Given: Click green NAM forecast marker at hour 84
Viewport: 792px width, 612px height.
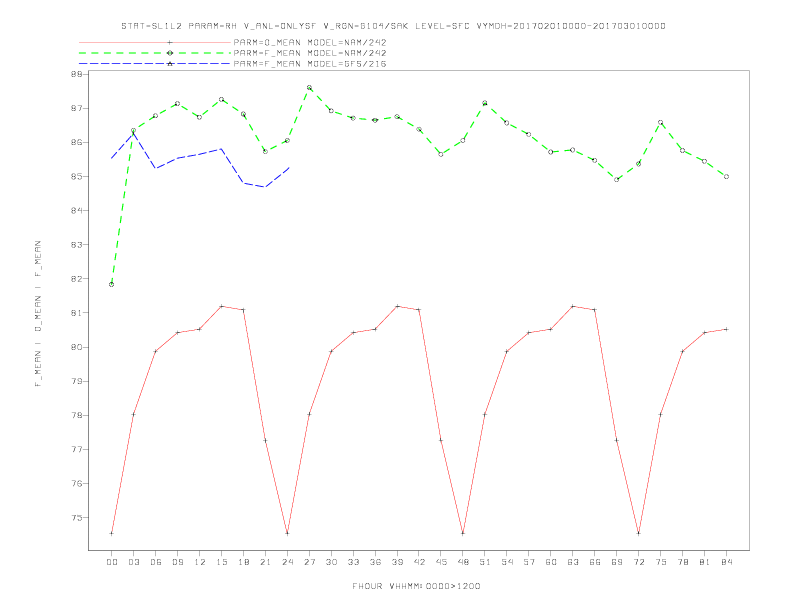Looking at the screenshot, I should point(726,177).
